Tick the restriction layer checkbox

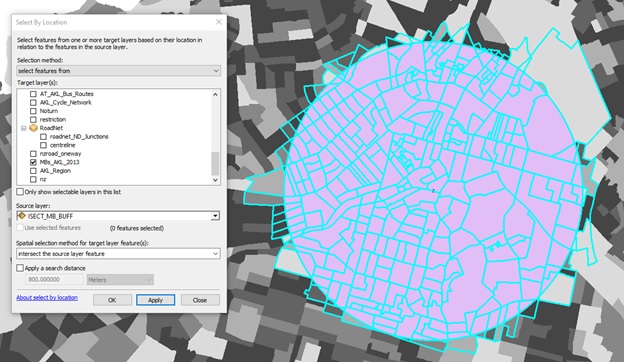33,120
